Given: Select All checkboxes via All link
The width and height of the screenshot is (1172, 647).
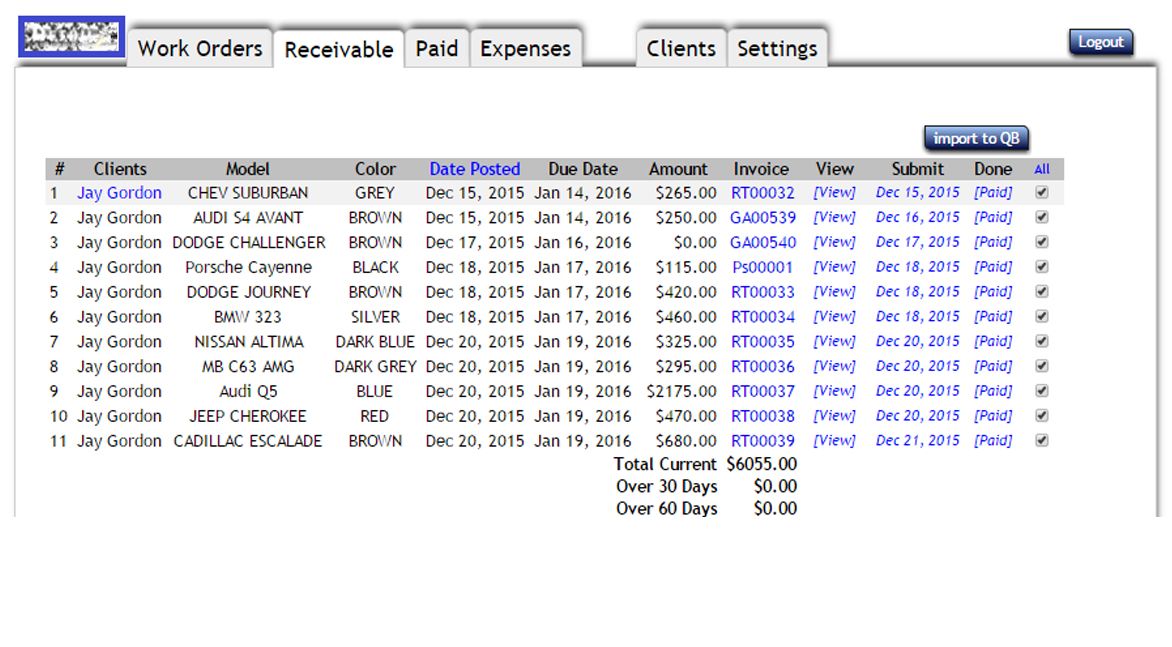Looking at the screenshot, I should 1042,169.
